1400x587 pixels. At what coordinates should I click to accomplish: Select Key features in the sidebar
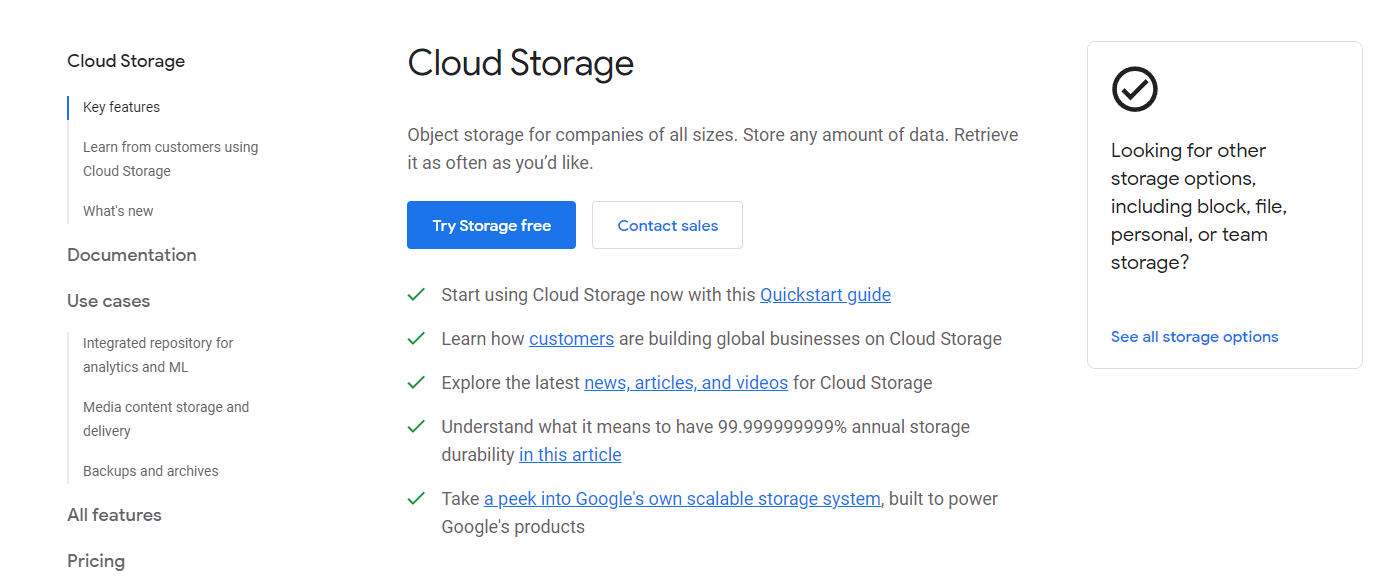[x=121, y=107]
